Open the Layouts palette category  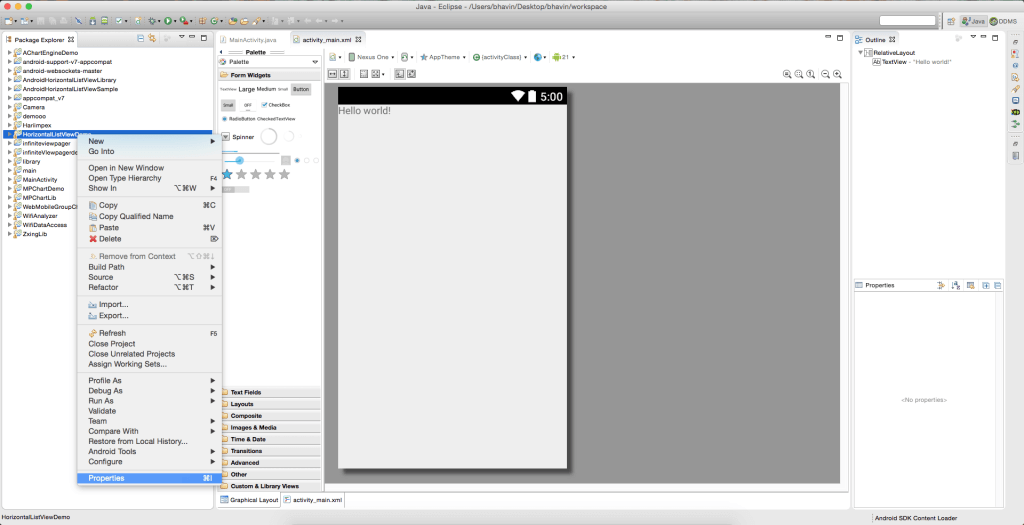pyautogui.click(x=270, y=404)
